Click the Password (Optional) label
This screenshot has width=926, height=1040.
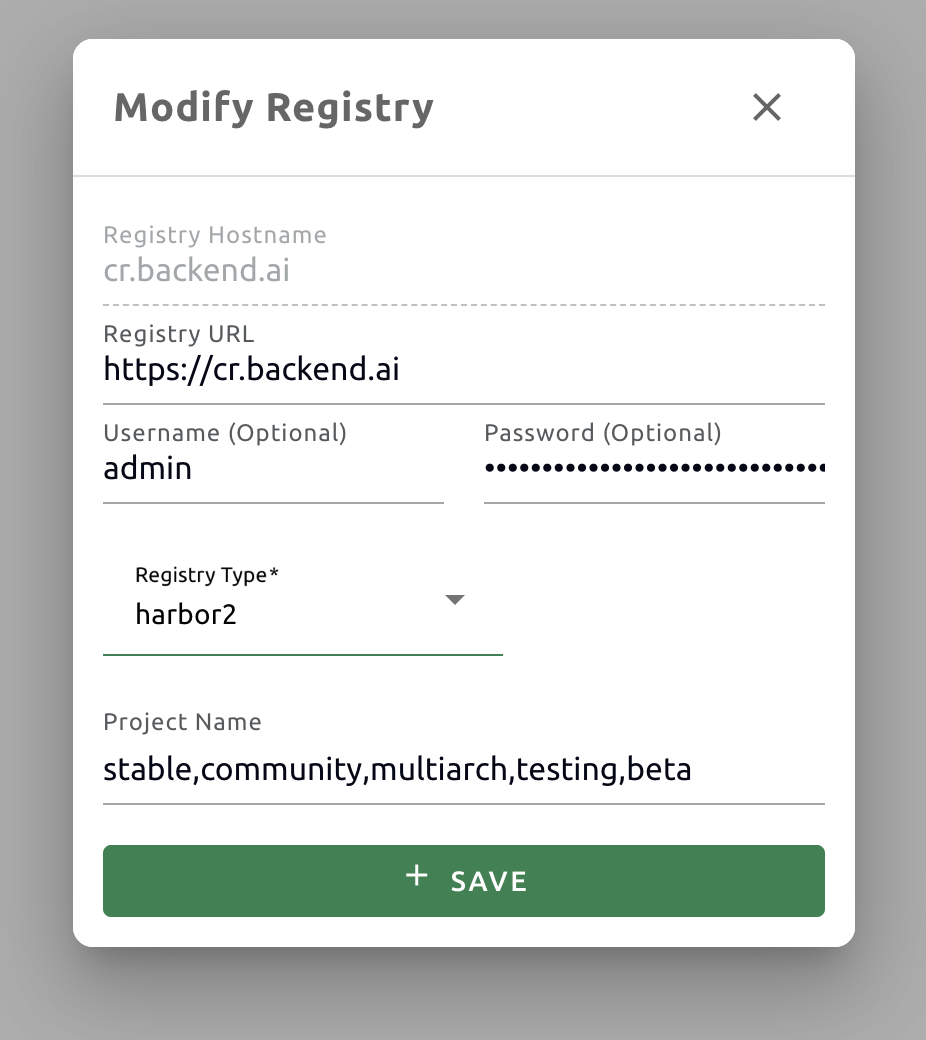[x=603, y=433]
